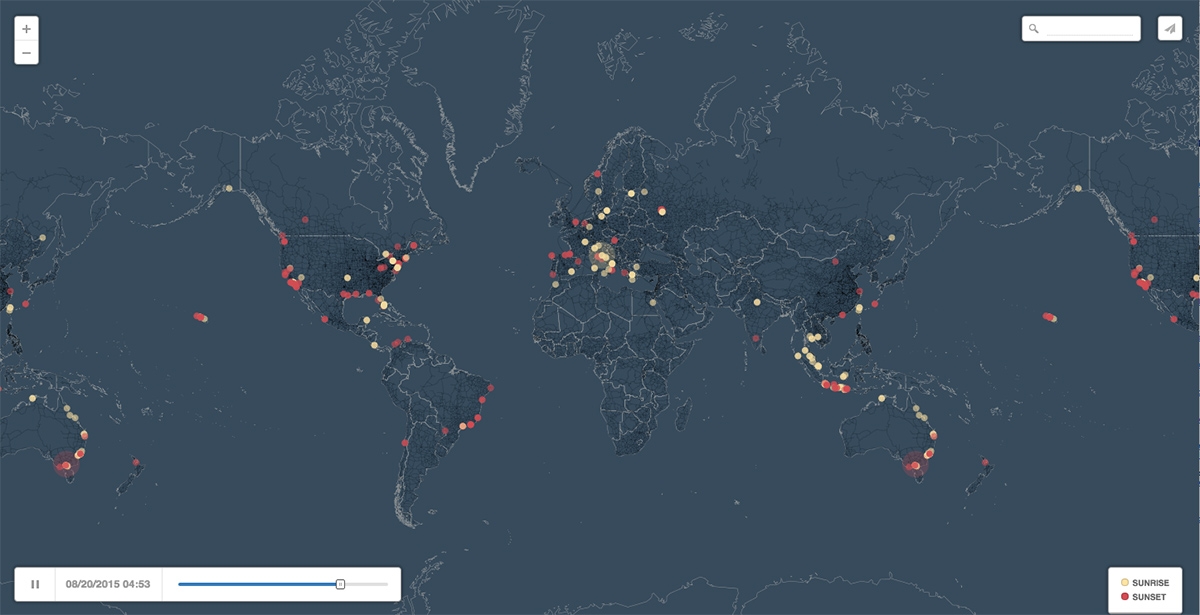Focus the location search text field
The width and height of the screenshot is (1200, 615).
(x=1090, y=29)
